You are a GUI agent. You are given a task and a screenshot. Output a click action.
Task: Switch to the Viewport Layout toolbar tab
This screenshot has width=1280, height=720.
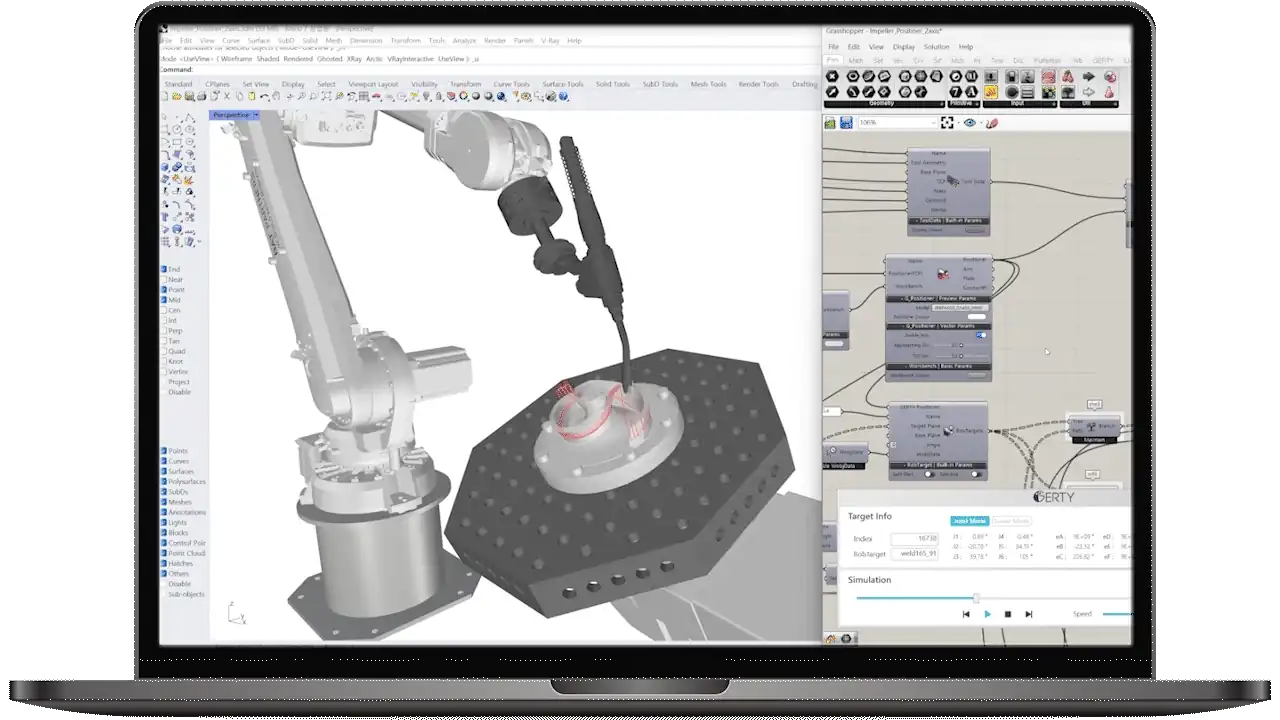click(x=373, y=84)
